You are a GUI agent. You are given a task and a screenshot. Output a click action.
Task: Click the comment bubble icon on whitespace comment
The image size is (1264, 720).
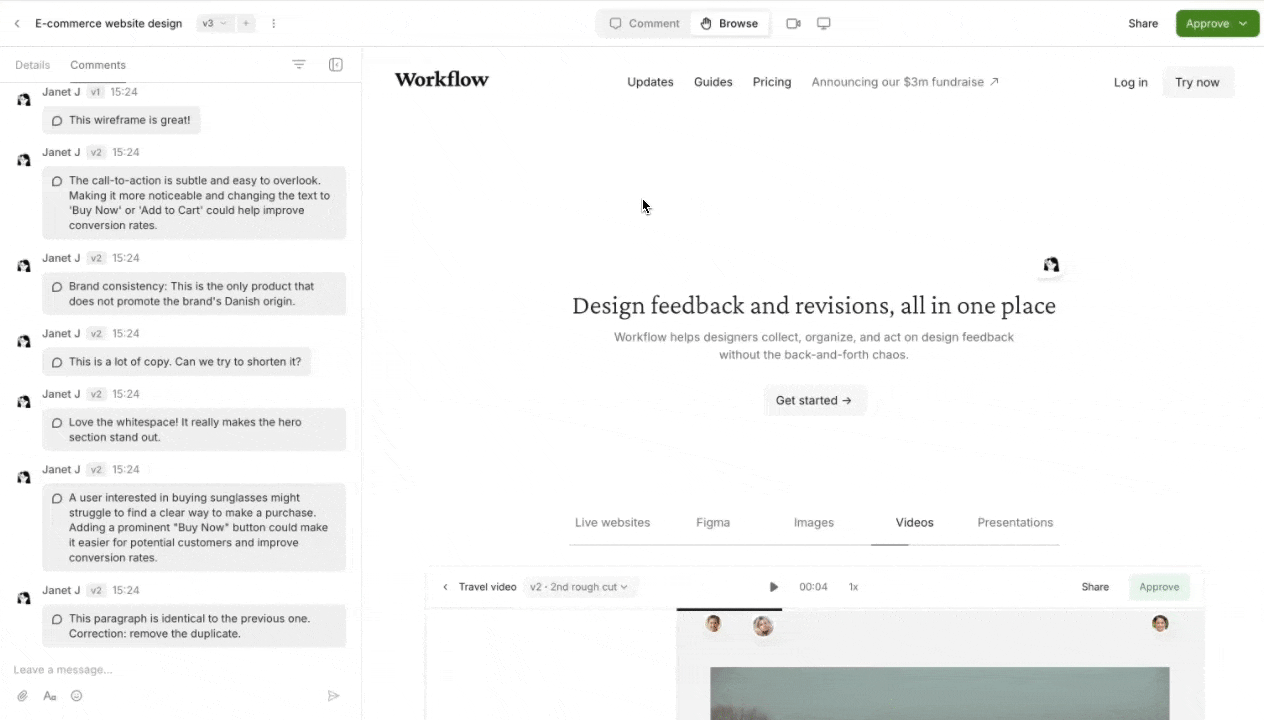[x=57, y=422]
